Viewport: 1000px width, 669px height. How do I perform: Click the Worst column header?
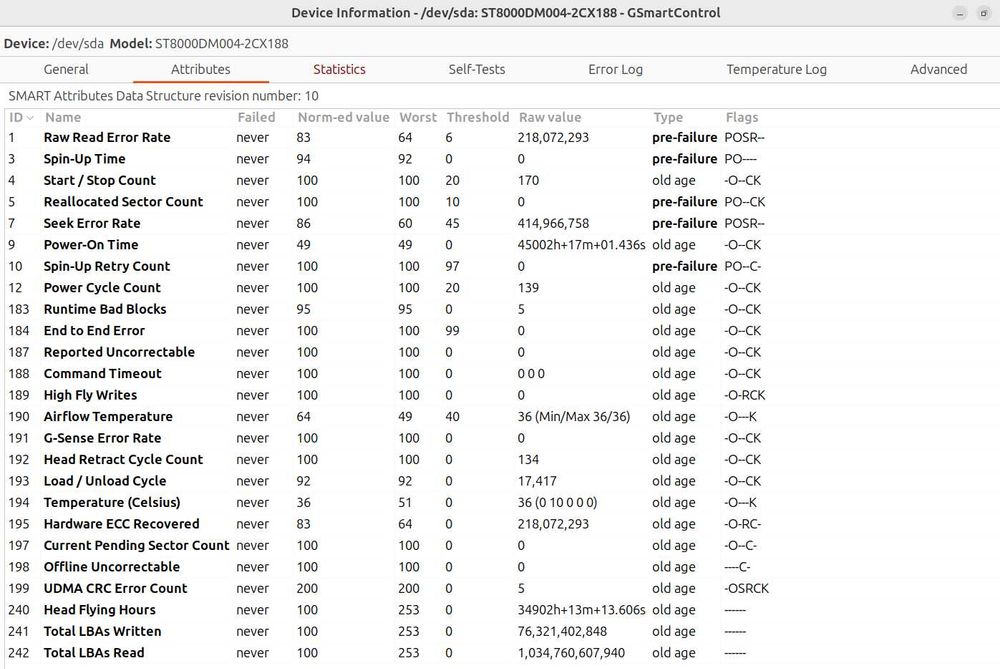pyautogui.click(x=418, y=117)
